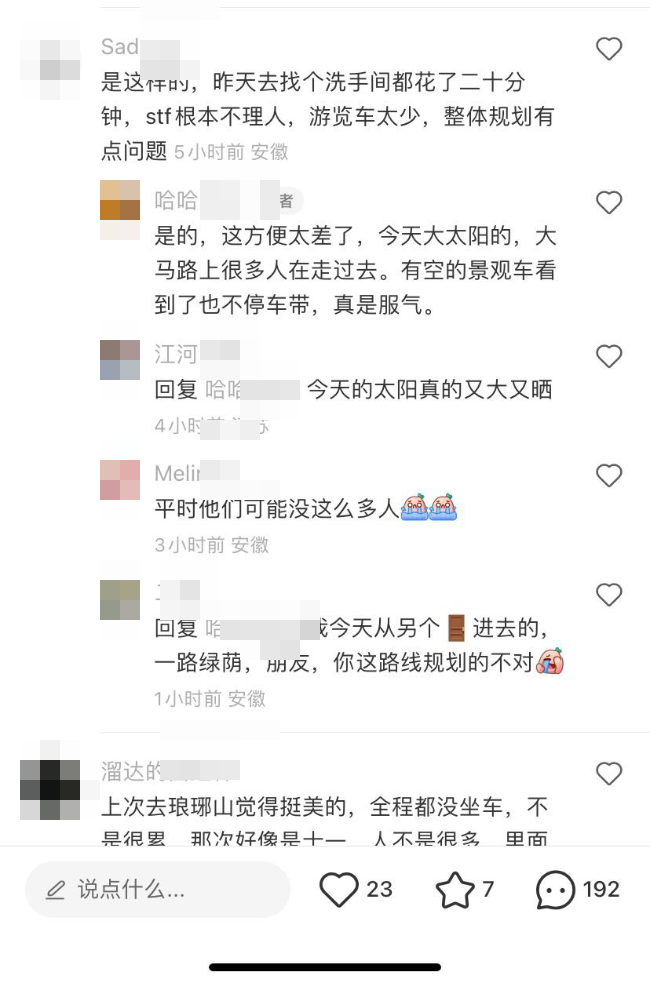Like the 琅琊山 comment
This screenshot has width=650, height=983.
[x=608, y=774]
